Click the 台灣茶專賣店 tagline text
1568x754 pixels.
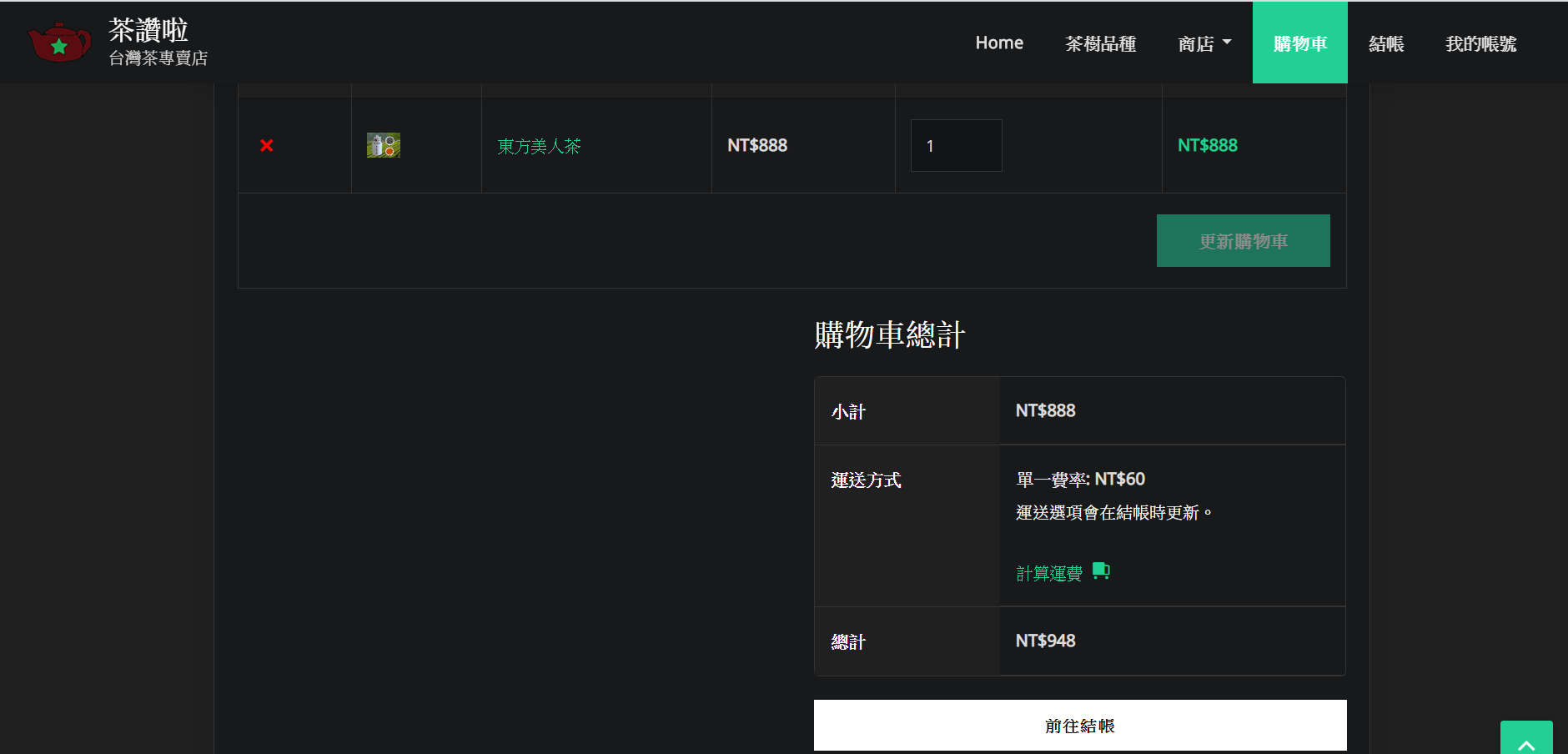click(158, 58)
